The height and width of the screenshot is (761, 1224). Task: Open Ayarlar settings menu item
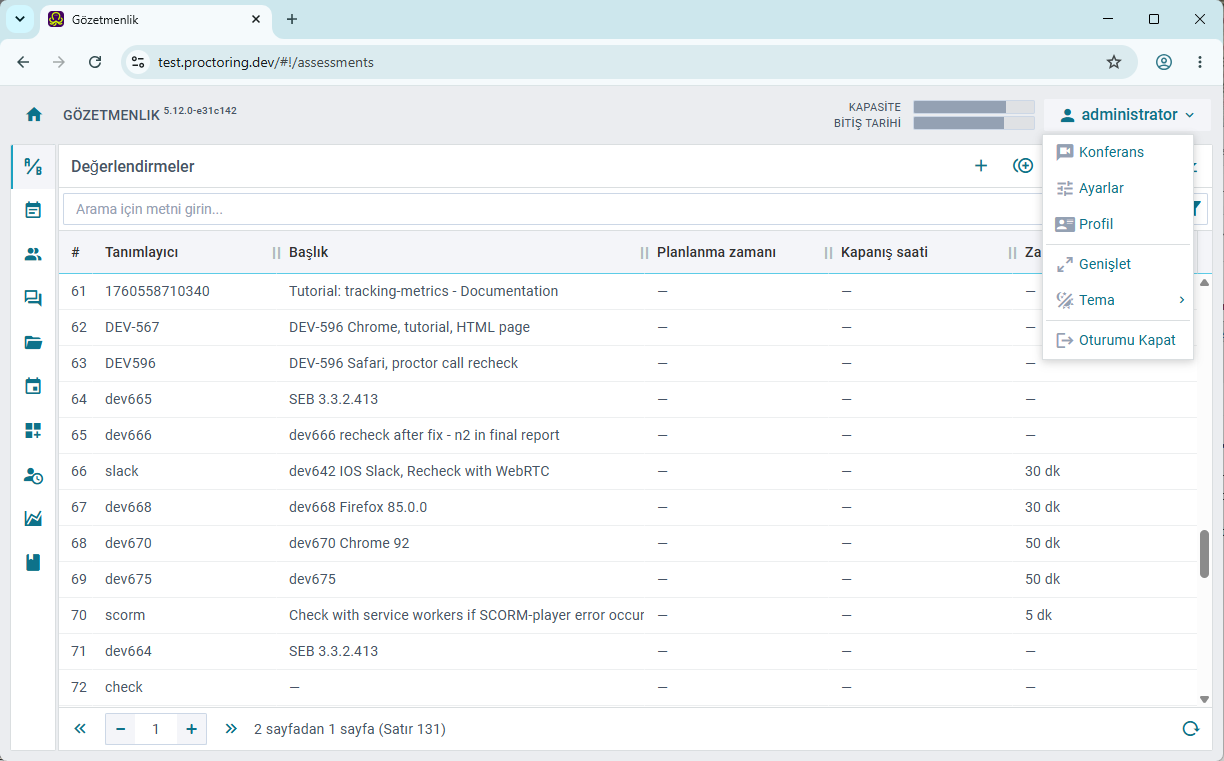click(x=1118, y=188)
